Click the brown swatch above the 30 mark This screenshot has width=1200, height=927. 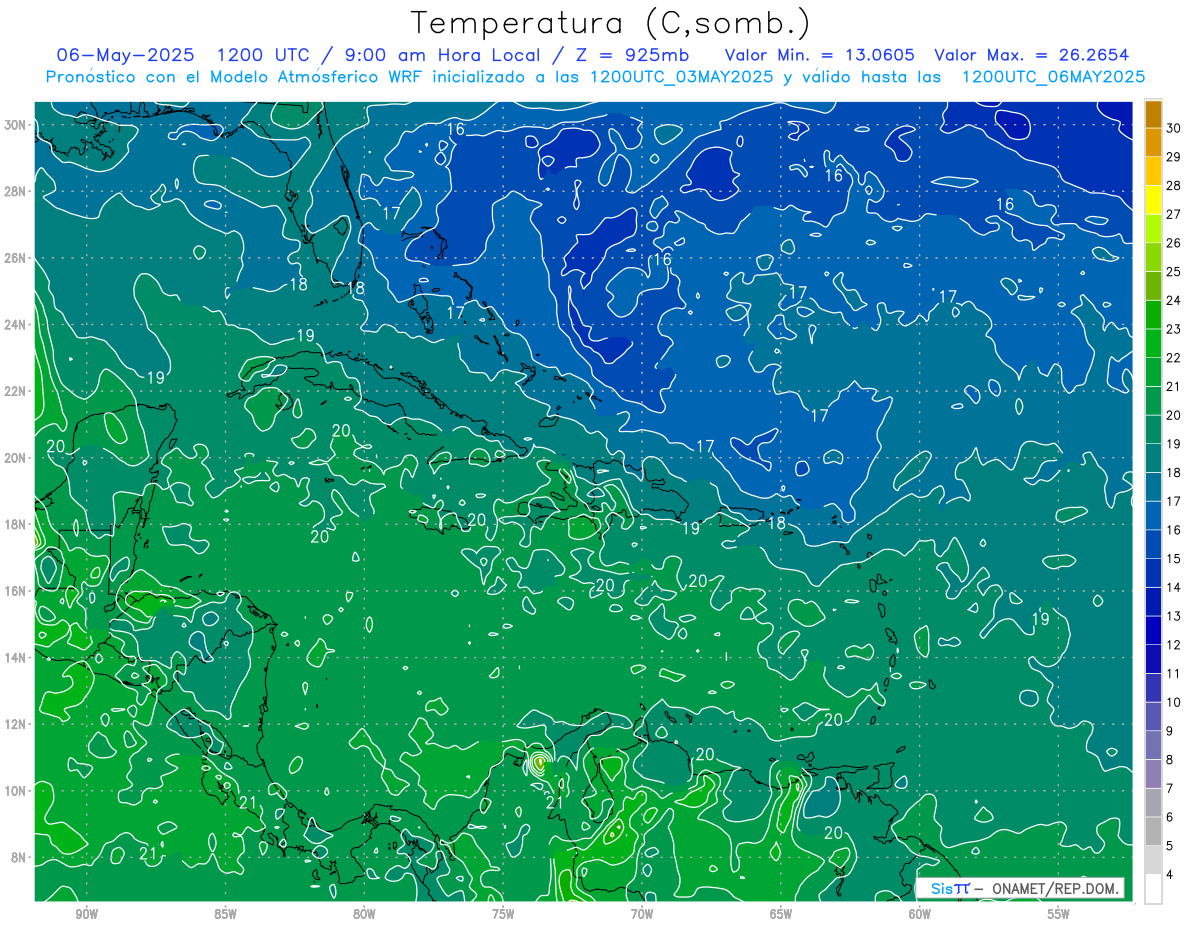(1153, 114)
